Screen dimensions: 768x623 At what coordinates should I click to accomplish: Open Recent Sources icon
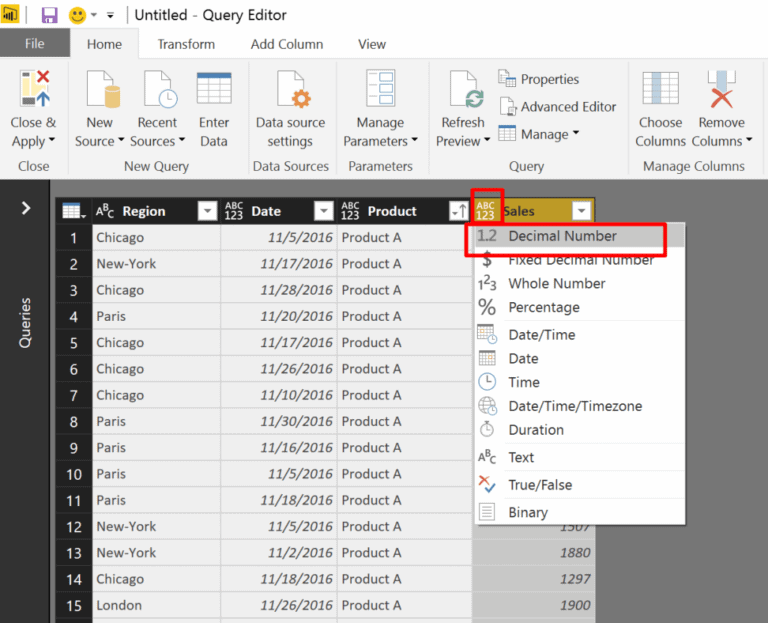point(158,90)
